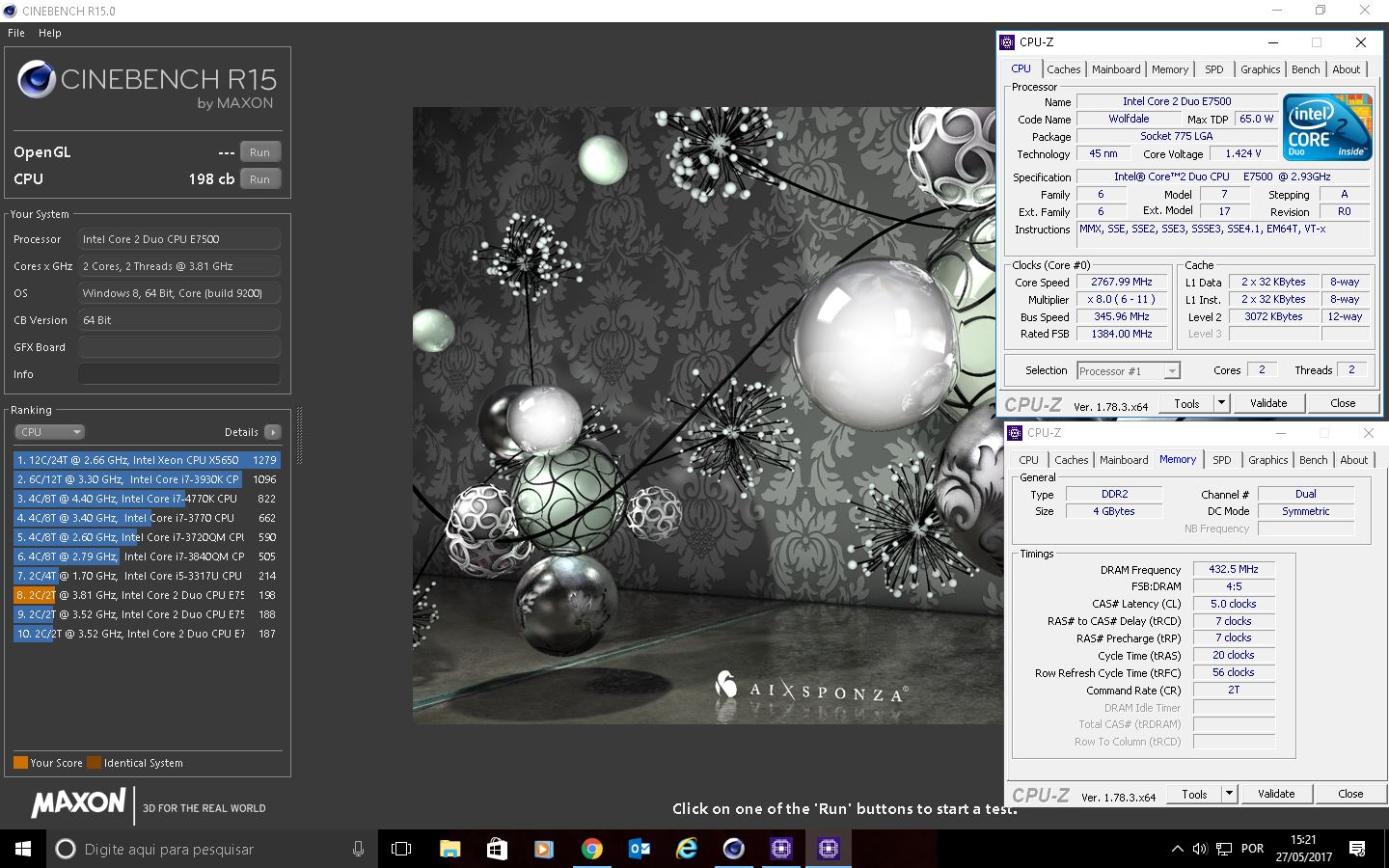Click the Cinebench R15 logo icon

pyautogui.click(x=37, y=79)
